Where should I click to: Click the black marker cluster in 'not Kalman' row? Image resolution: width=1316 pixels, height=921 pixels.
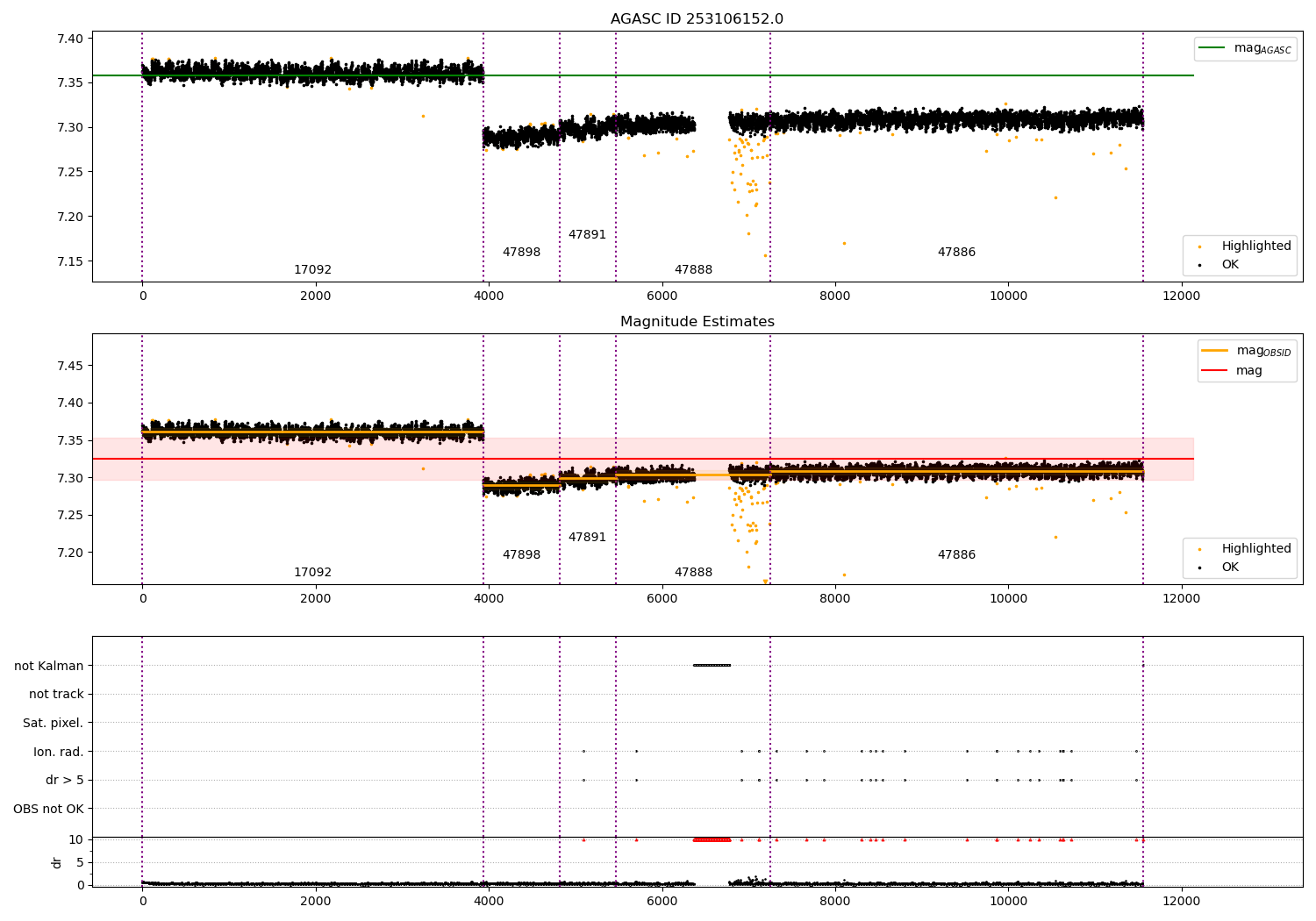[712, 665]
